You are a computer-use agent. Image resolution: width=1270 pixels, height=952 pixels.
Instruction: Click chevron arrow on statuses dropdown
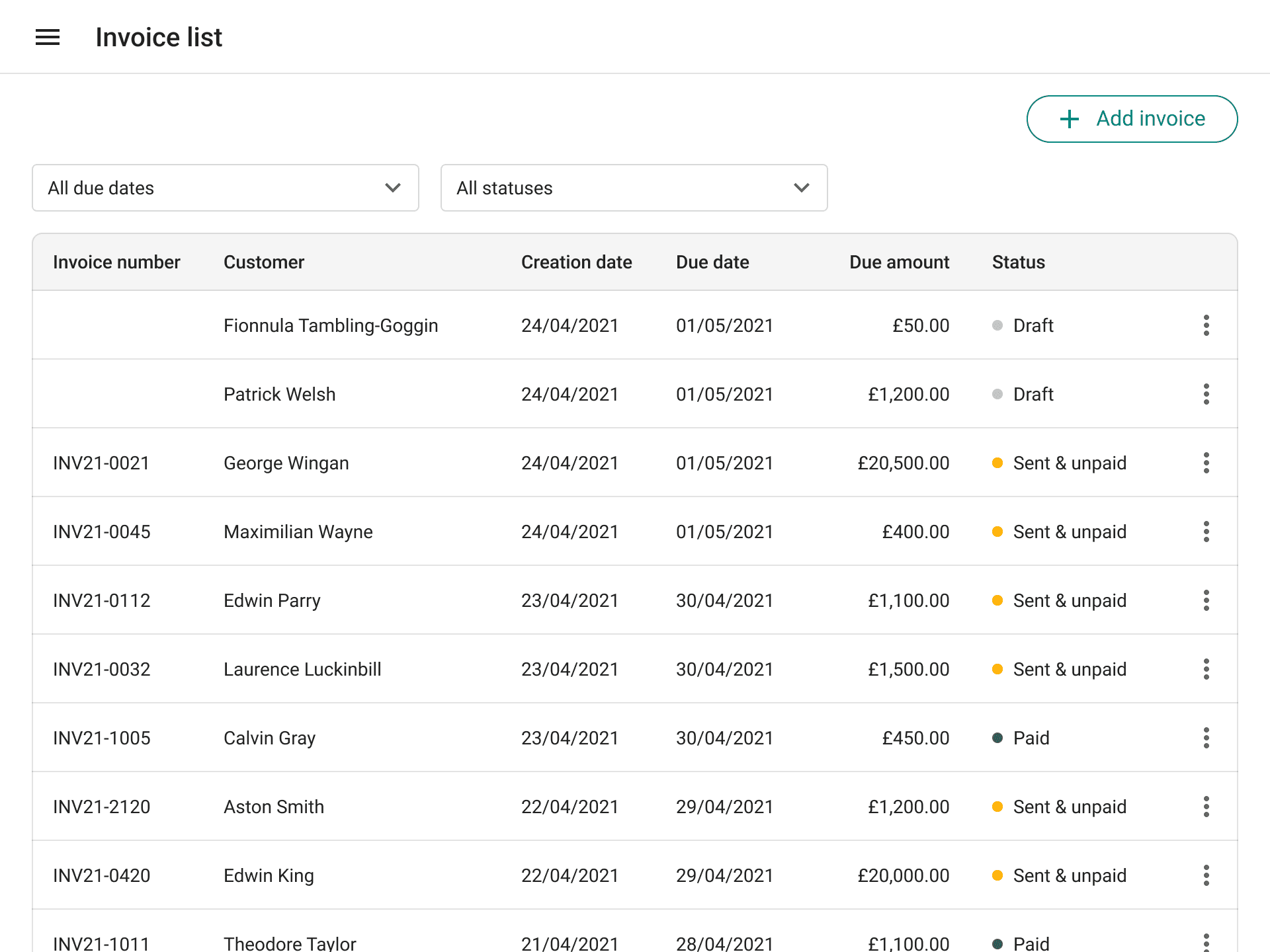[x=801, y=188]
